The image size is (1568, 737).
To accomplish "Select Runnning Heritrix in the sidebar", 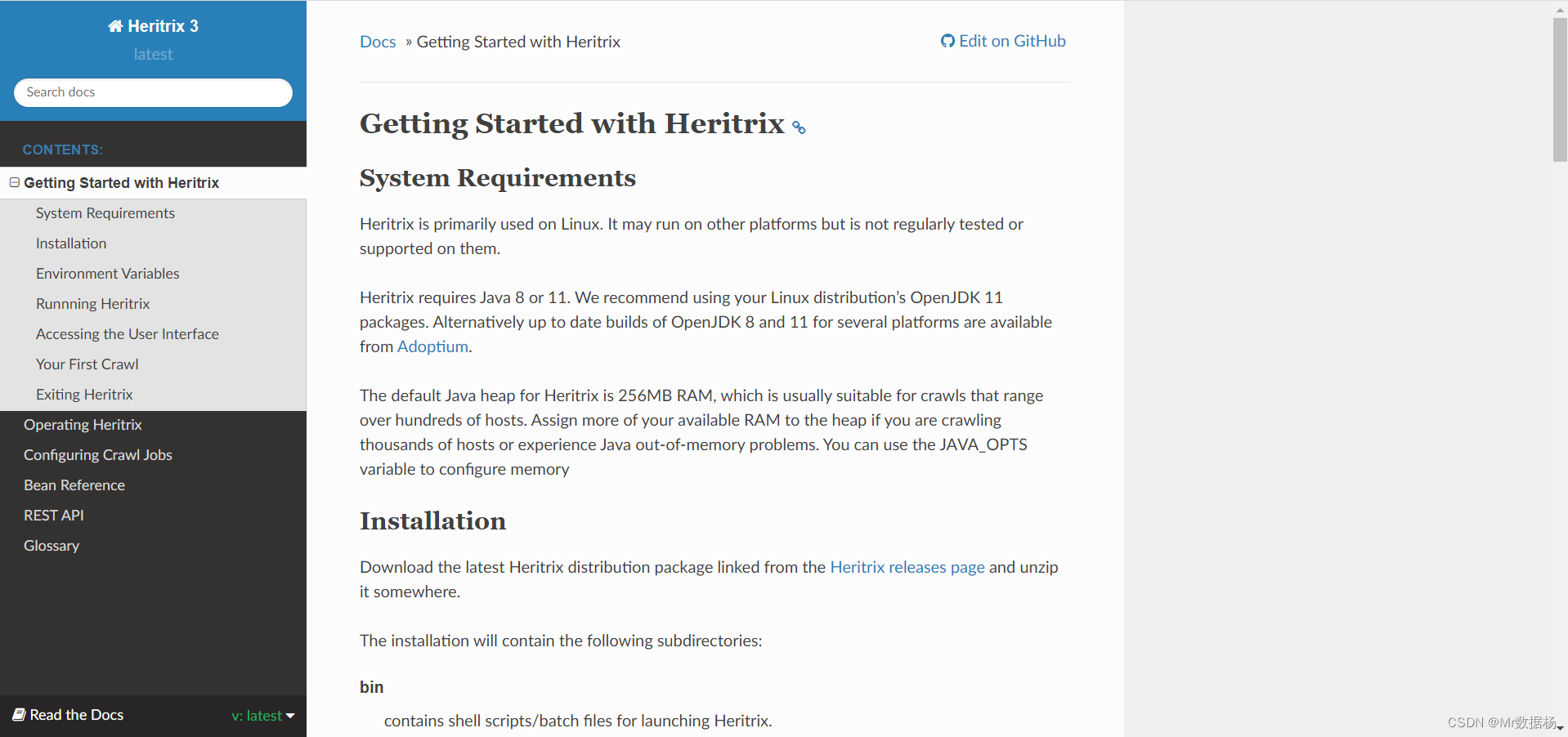I will [93, 304].
